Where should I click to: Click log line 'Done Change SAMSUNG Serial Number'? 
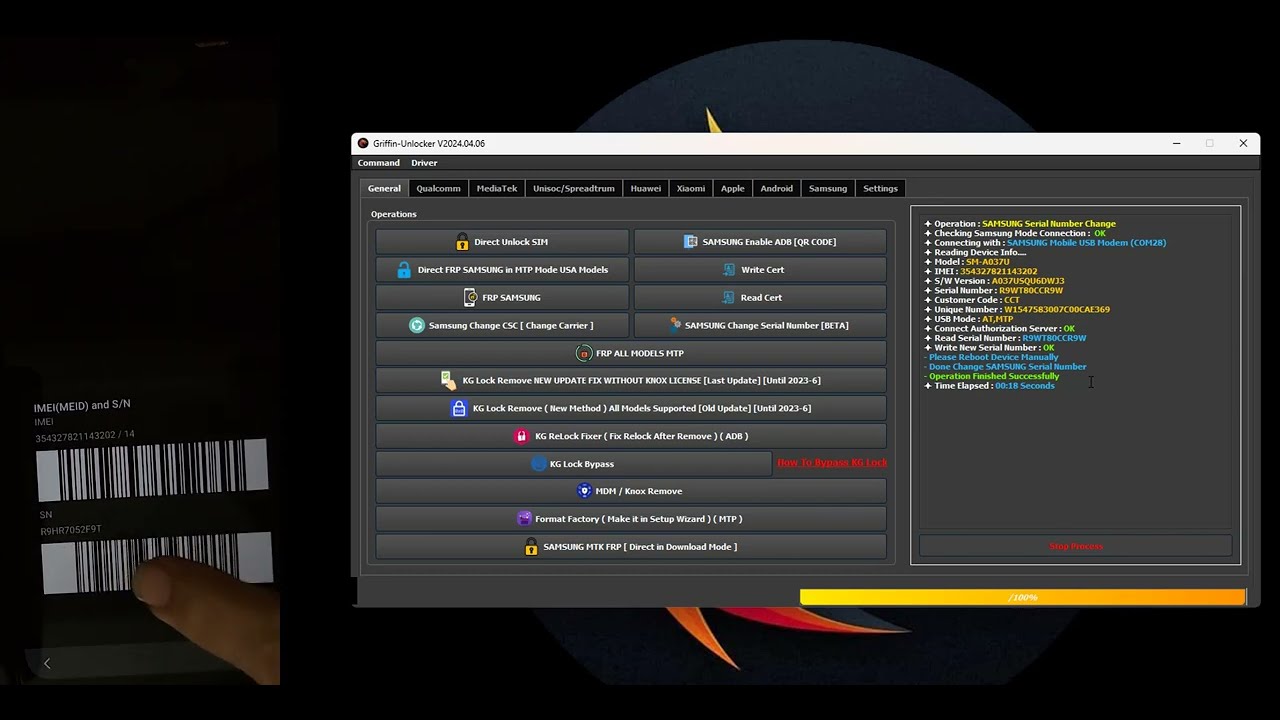pos(1006,367)
